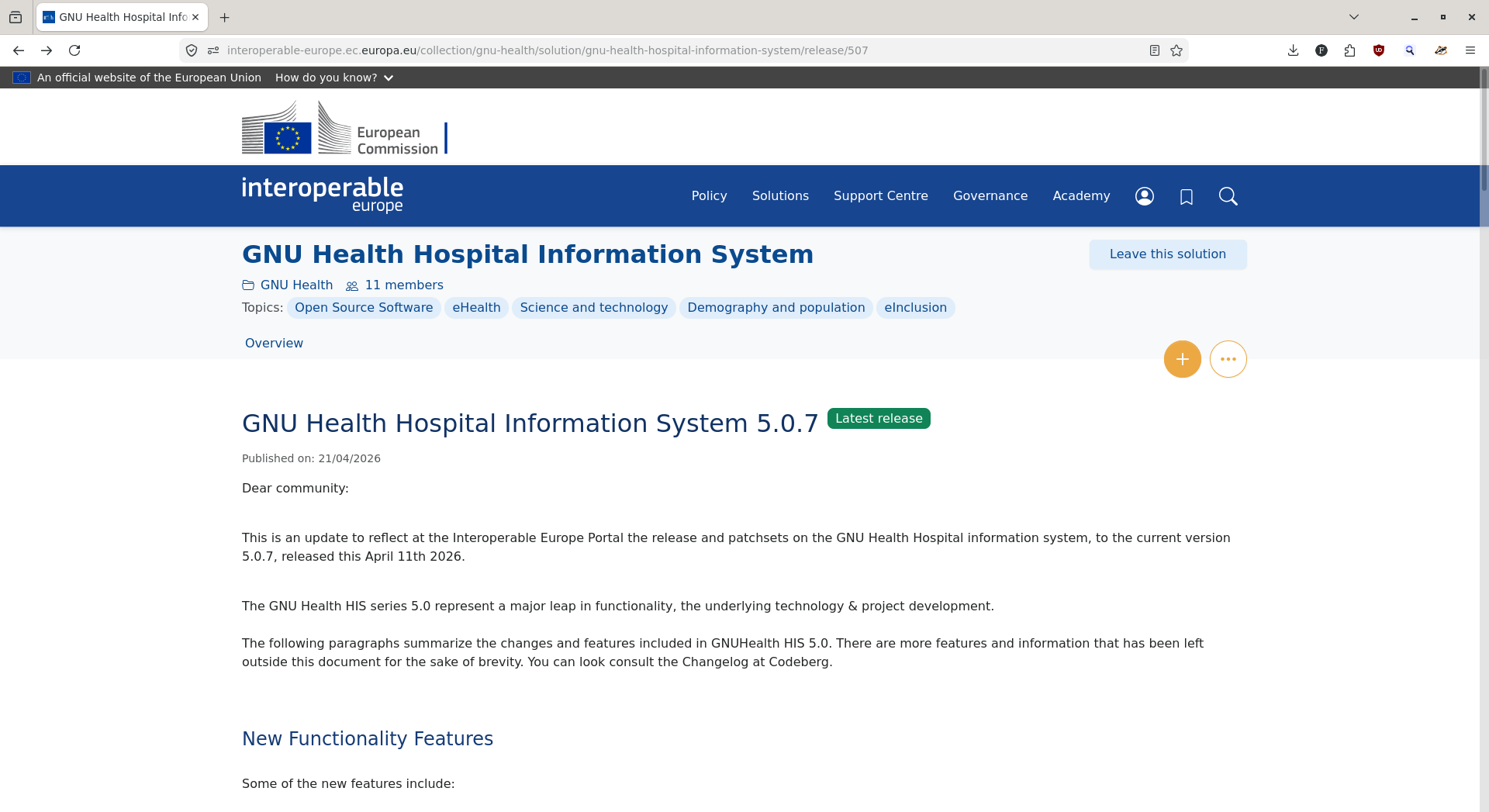1489x812 pixels.
Task: Click the address bar URL field
Action: (682, 50)
